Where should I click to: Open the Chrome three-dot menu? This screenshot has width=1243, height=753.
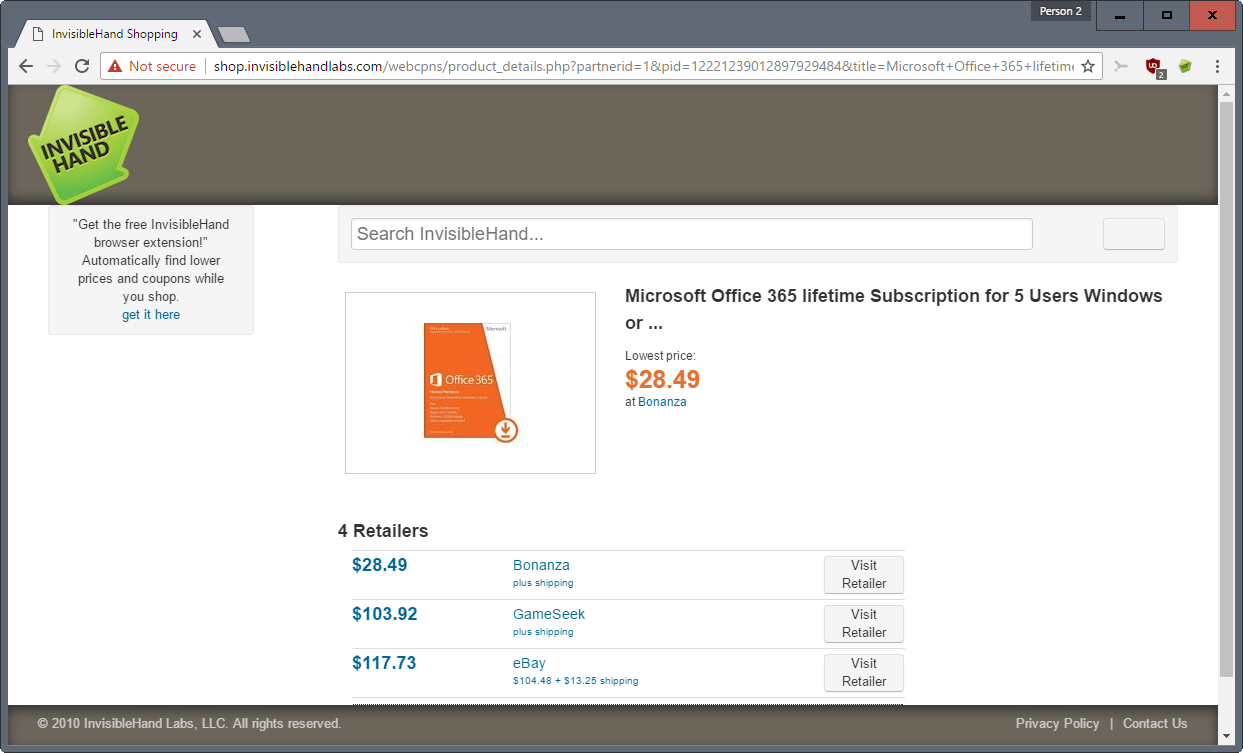point(1217,66)
